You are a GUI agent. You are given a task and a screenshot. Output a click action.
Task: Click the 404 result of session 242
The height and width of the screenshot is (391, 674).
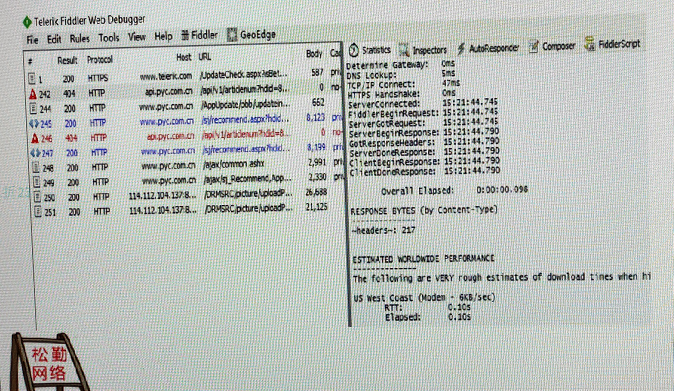pyautogui.click(x=69, y=94)
